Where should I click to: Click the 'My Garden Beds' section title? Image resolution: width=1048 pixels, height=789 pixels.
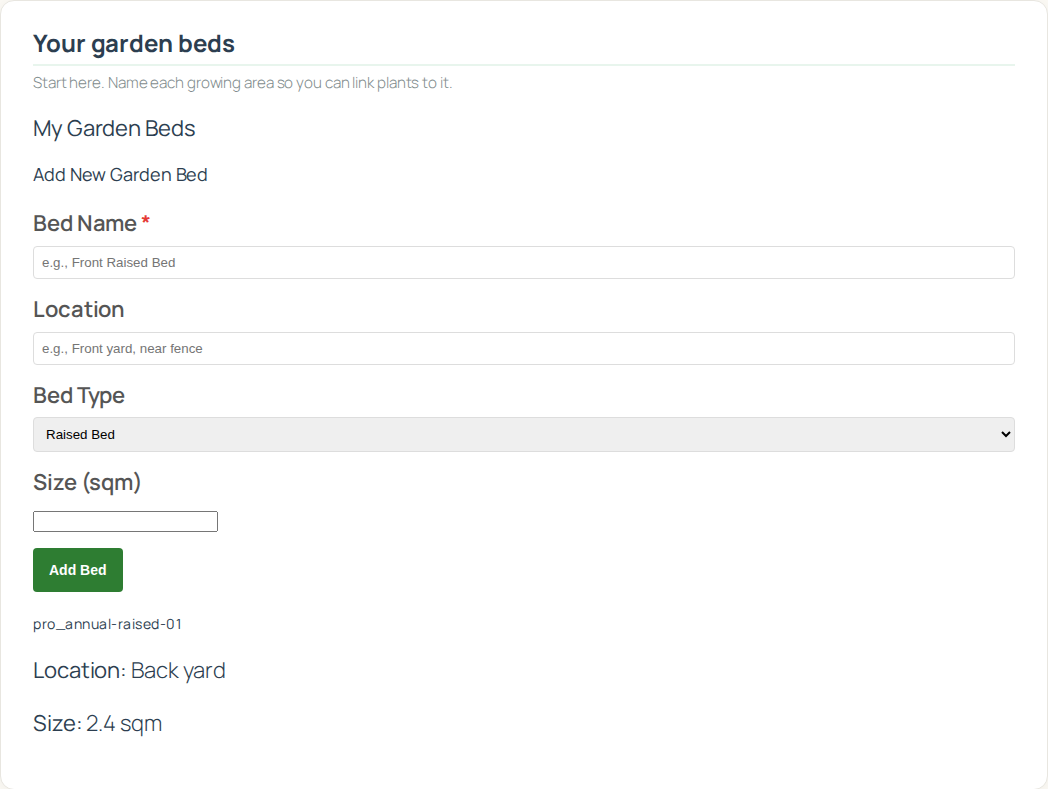pos(114,129)
